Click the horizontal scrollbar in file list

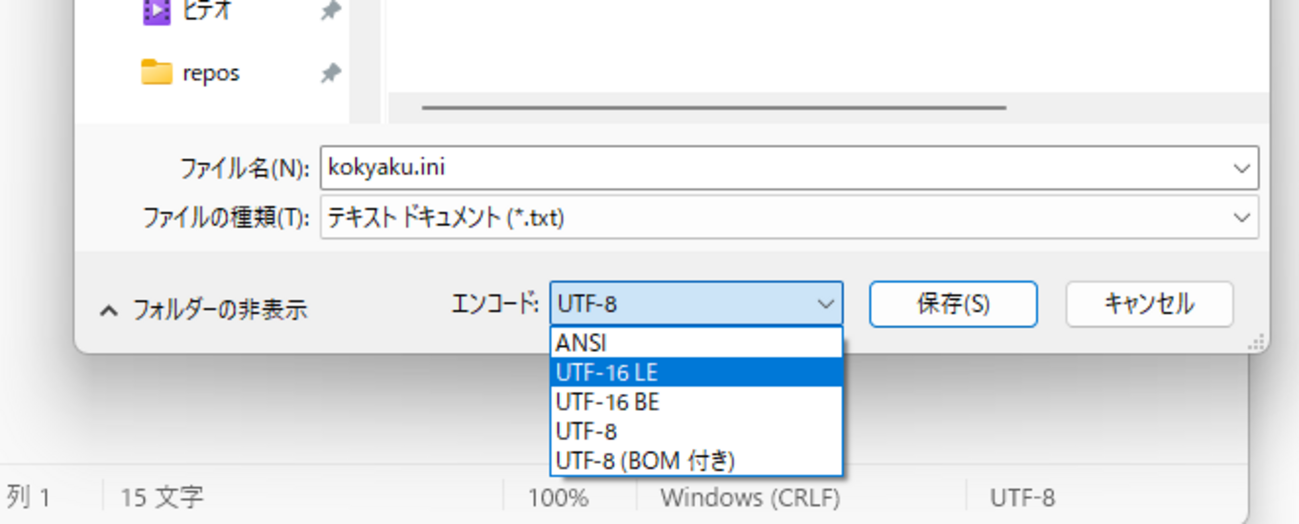coord(713,107)
